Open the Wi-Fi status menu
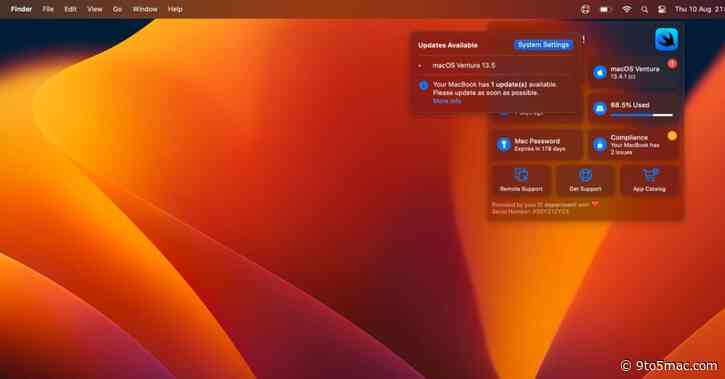The width and height of the screenshot is (725, 379). [x=627, y=9]
